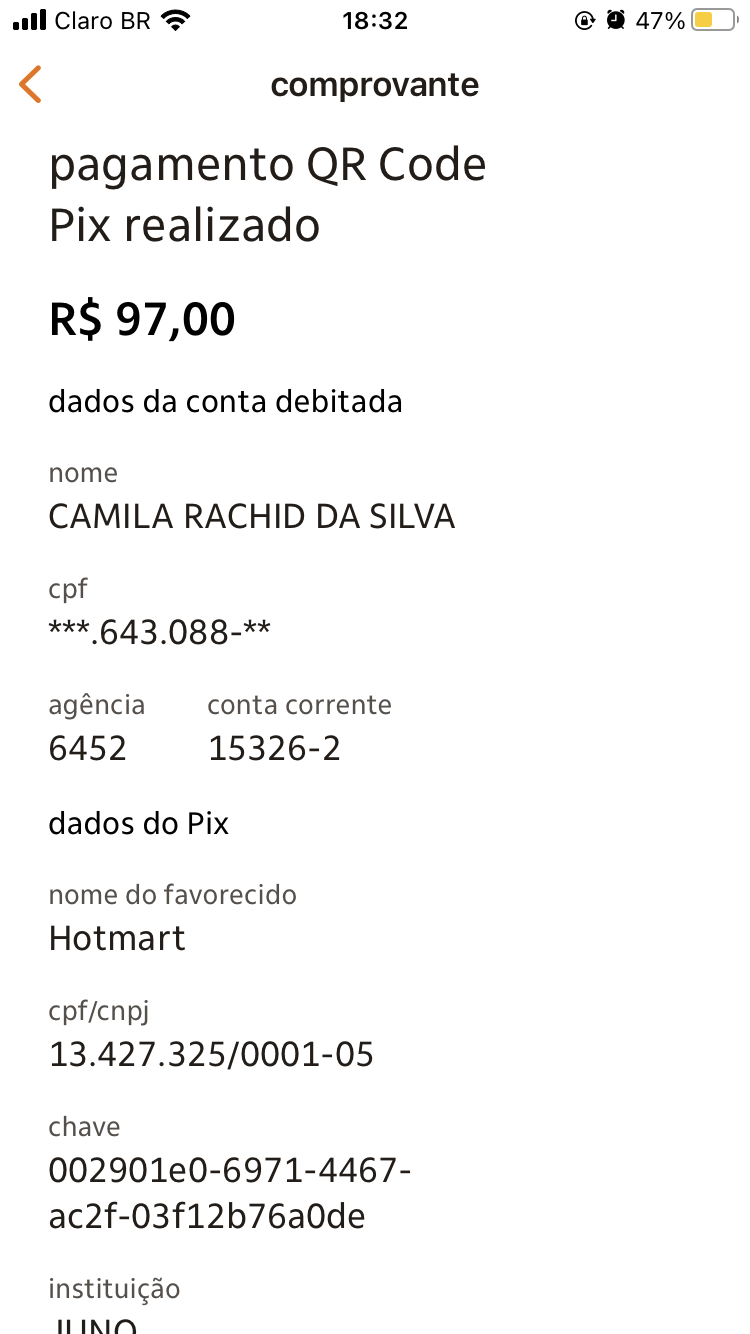Tap the payer name CAMILA RACHID DA SILVA
750x1334 pixels.
[252, 517]
